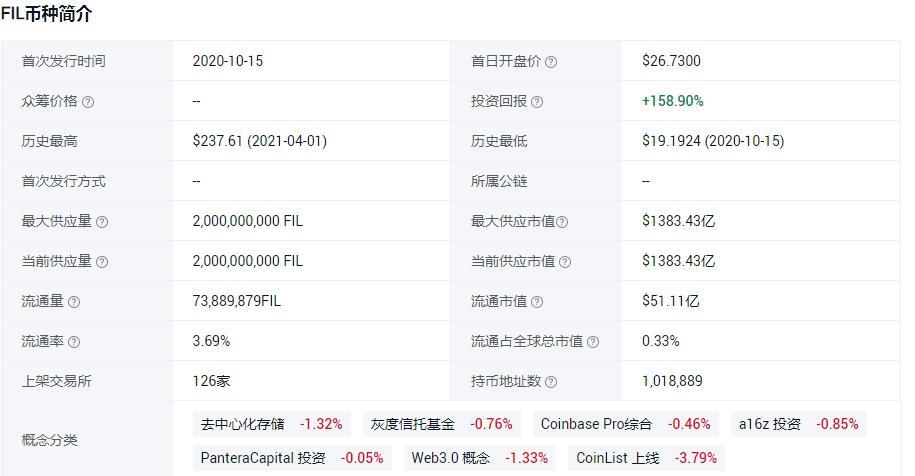The width and height of the screenshot is (915, 476).
Task: Click help icon next to 当前供应市值
Action: 565,262
